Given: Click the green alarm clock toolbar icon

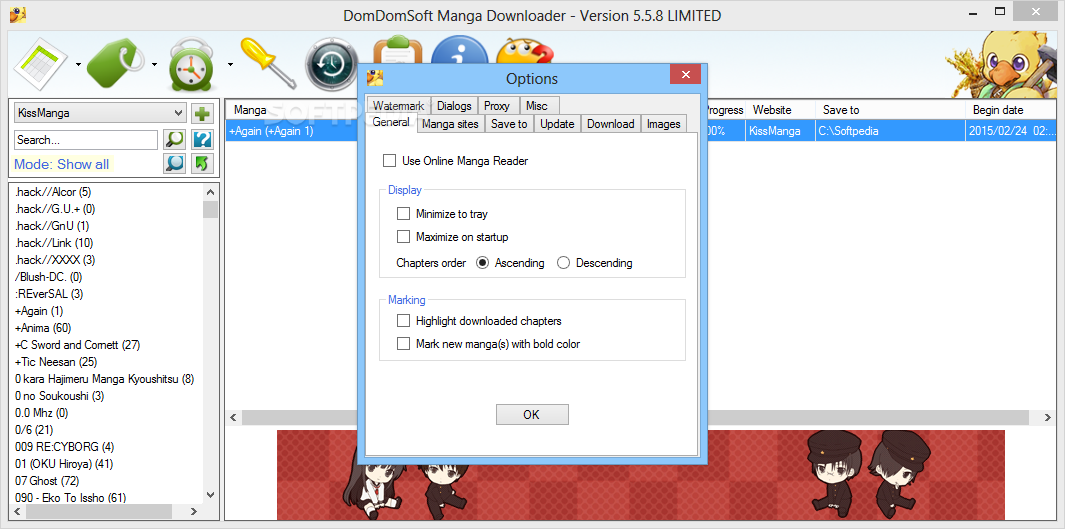Looking at the screenshot, I should [x=192, y=65].
